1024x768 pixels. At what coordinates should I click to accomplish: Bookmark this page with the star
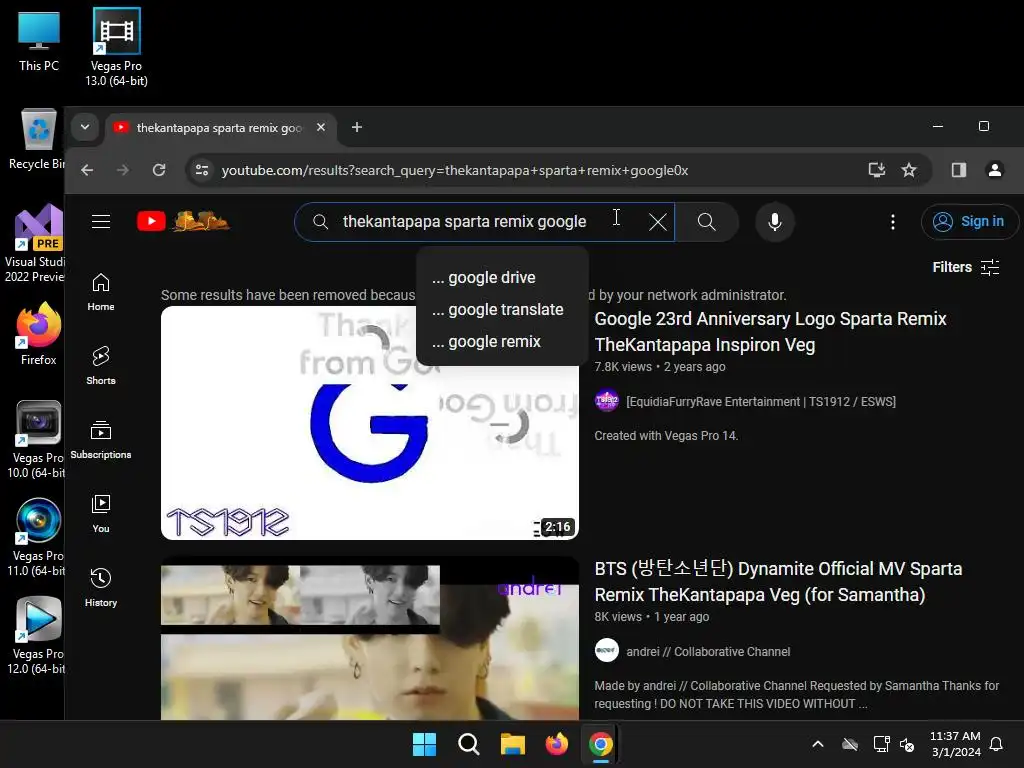pos(908,170)
